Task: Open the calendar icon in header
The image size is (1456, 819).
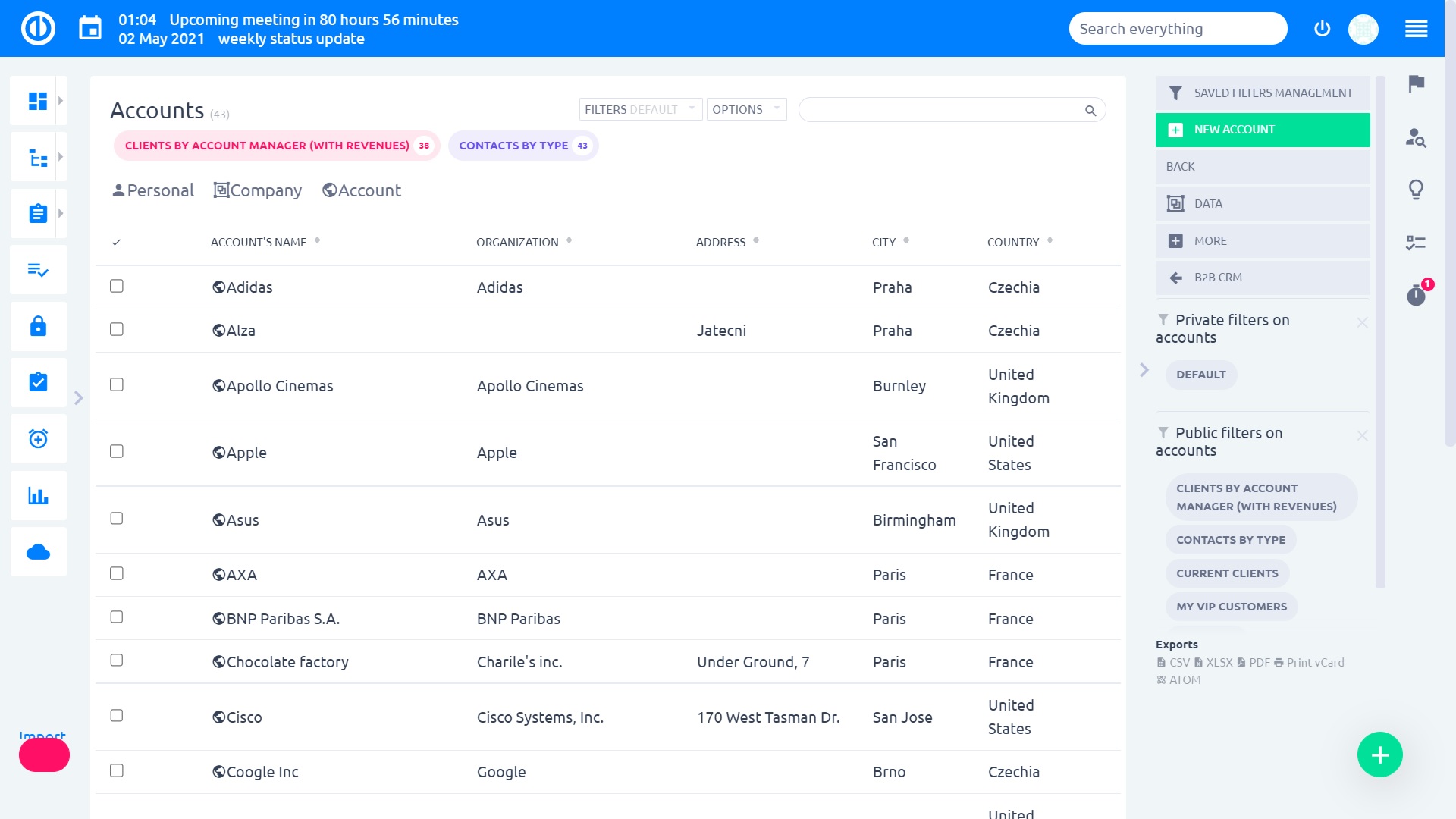Action: (x=90, y=29)
